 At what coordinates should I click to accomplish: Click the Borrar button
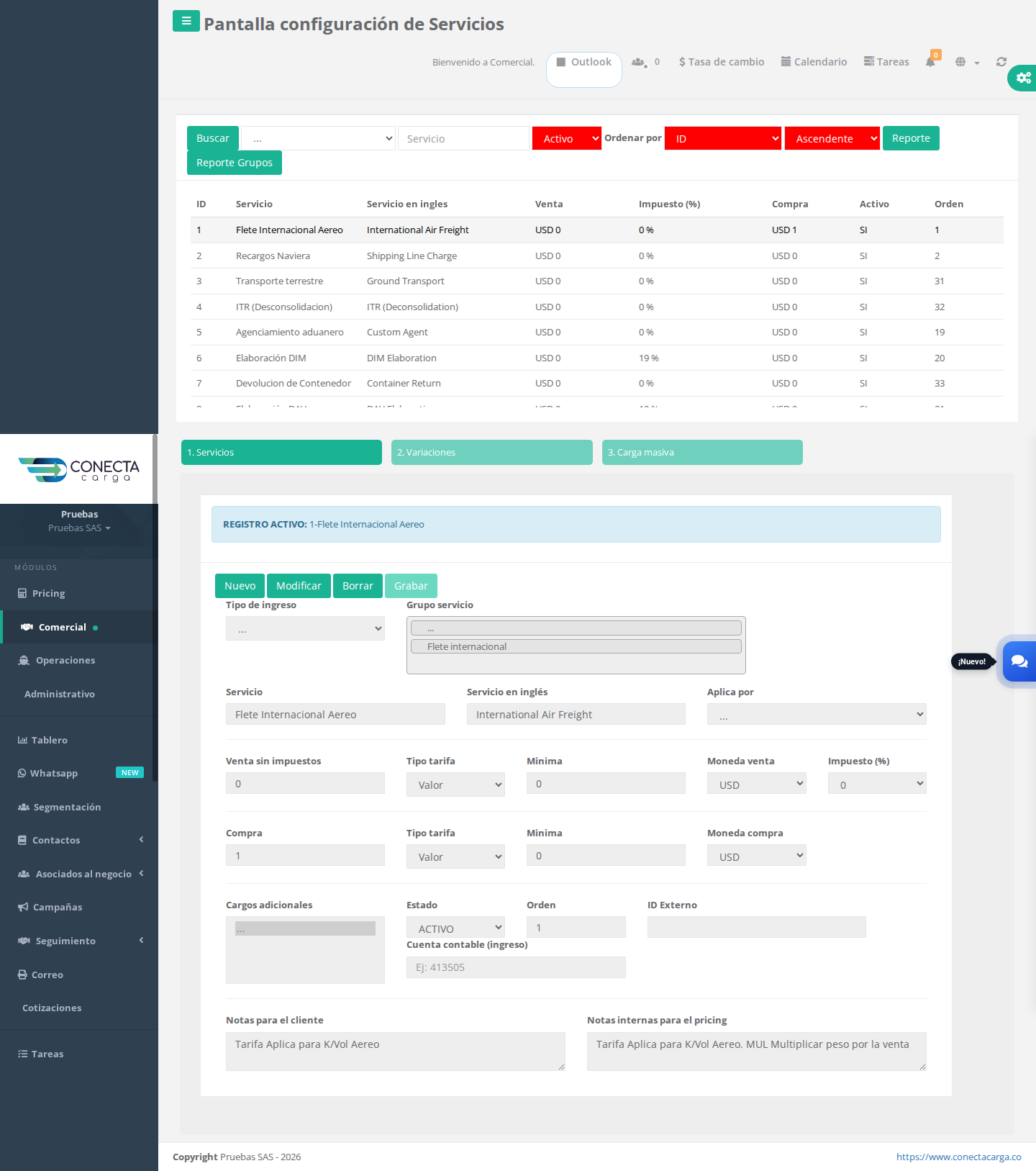(x=358, y=586)
